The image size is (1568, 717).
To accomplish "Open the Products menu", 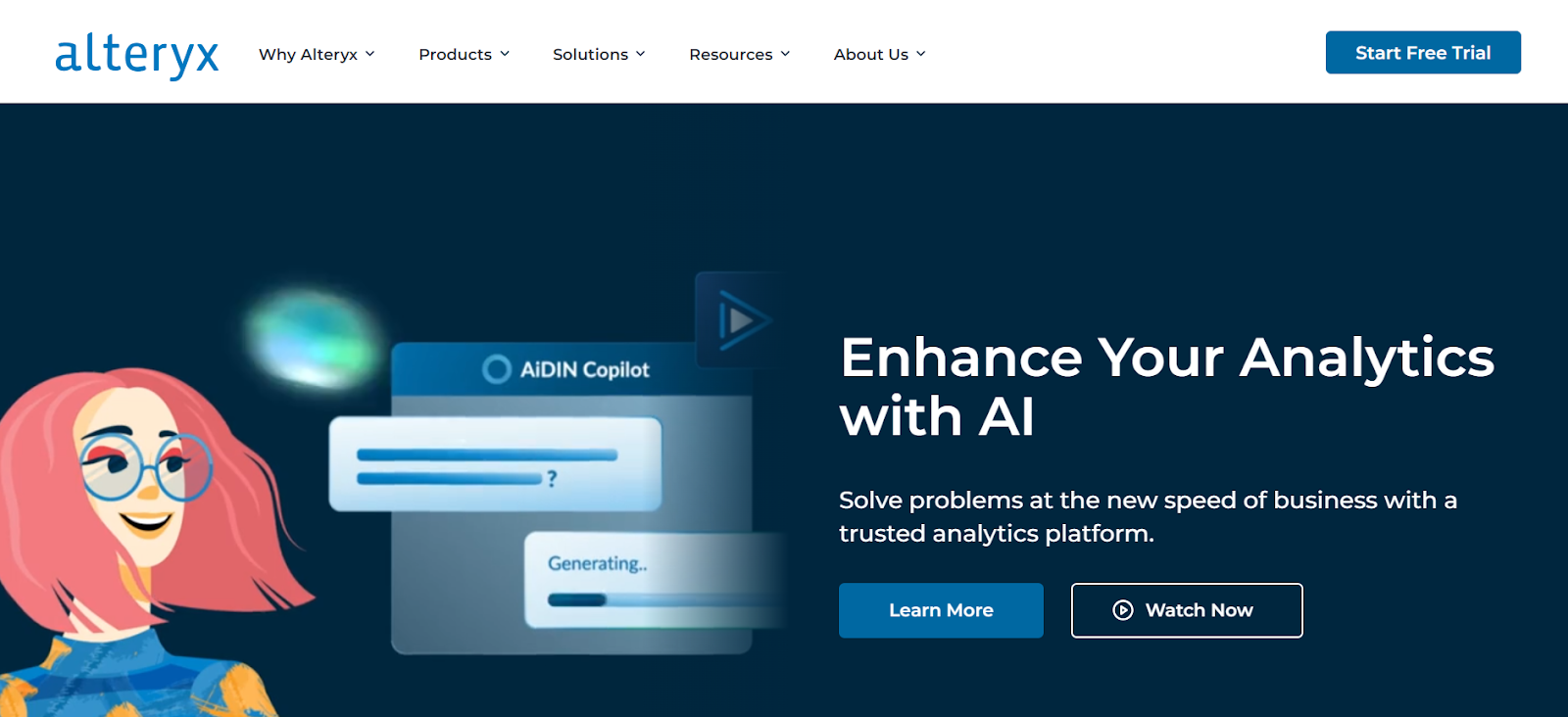I will pyautogui.click(x=455, y=55).
